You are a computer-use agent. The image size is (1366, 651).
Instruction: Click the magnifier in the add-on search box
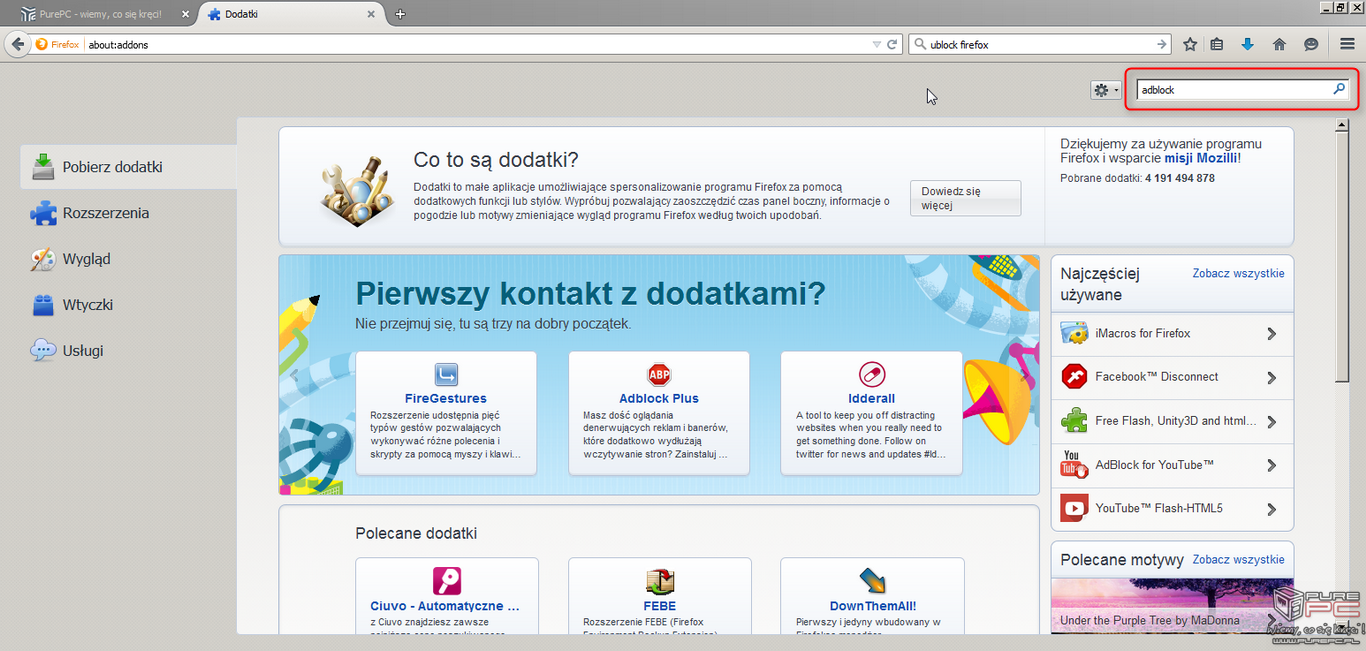[1340, 89]
